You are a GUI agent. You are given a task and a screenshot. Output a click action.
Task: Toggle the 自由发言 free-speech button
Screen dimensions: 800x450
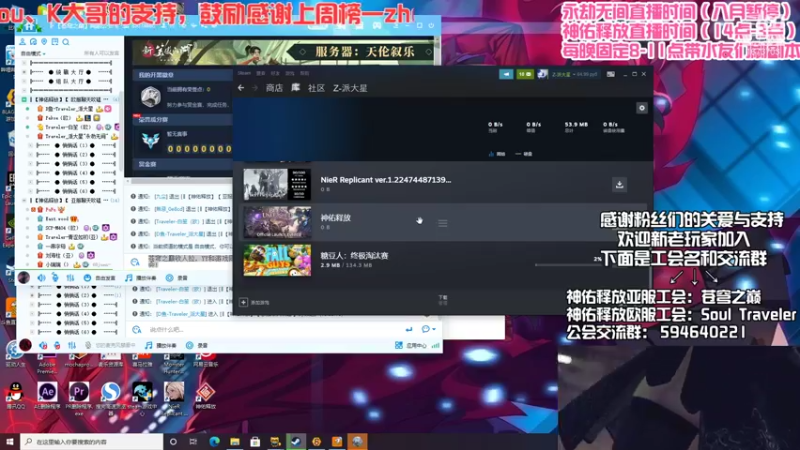(x=99, y=278)
